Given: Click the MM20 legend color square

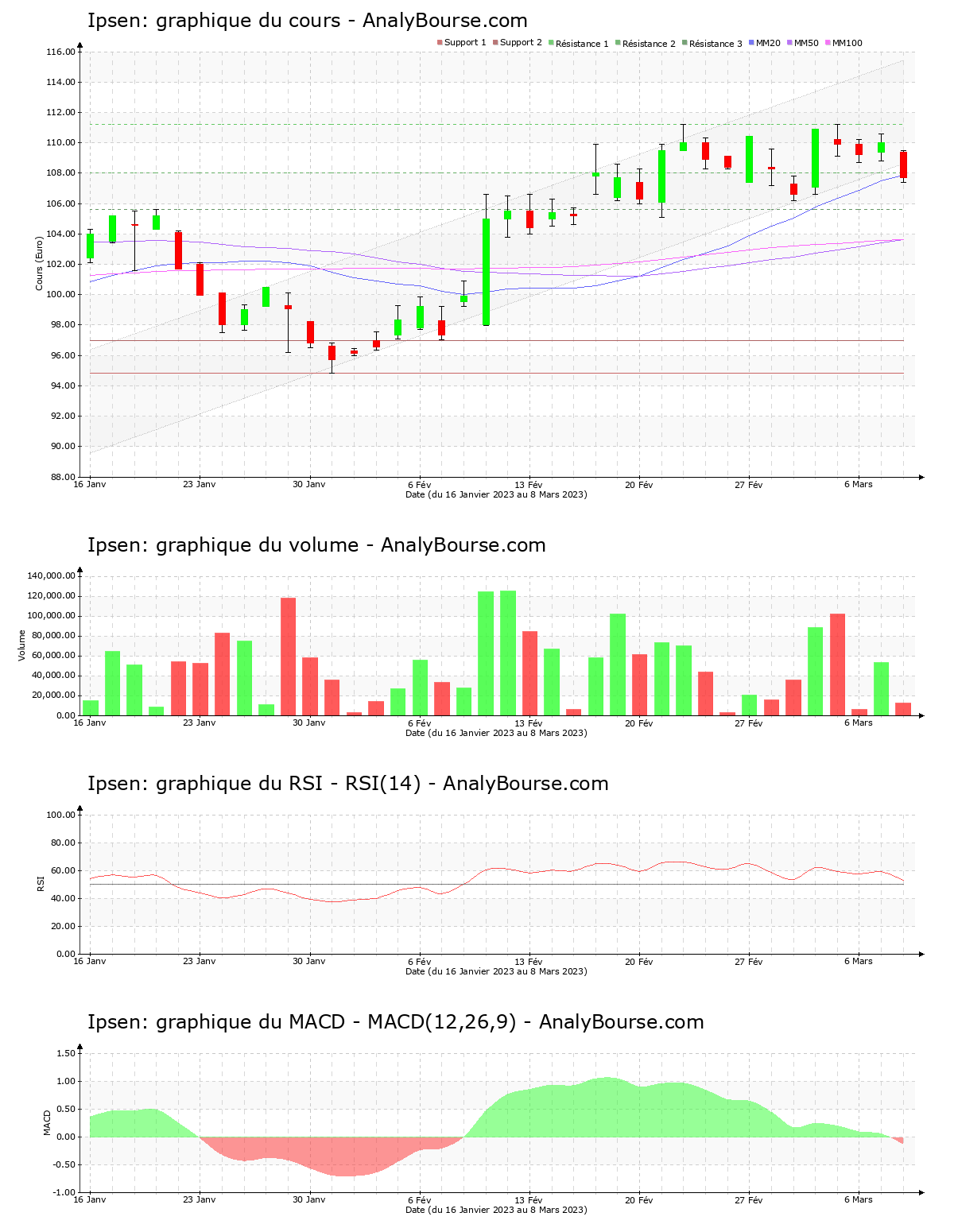Looking at the screenshot, I should [x=751, y=43].
